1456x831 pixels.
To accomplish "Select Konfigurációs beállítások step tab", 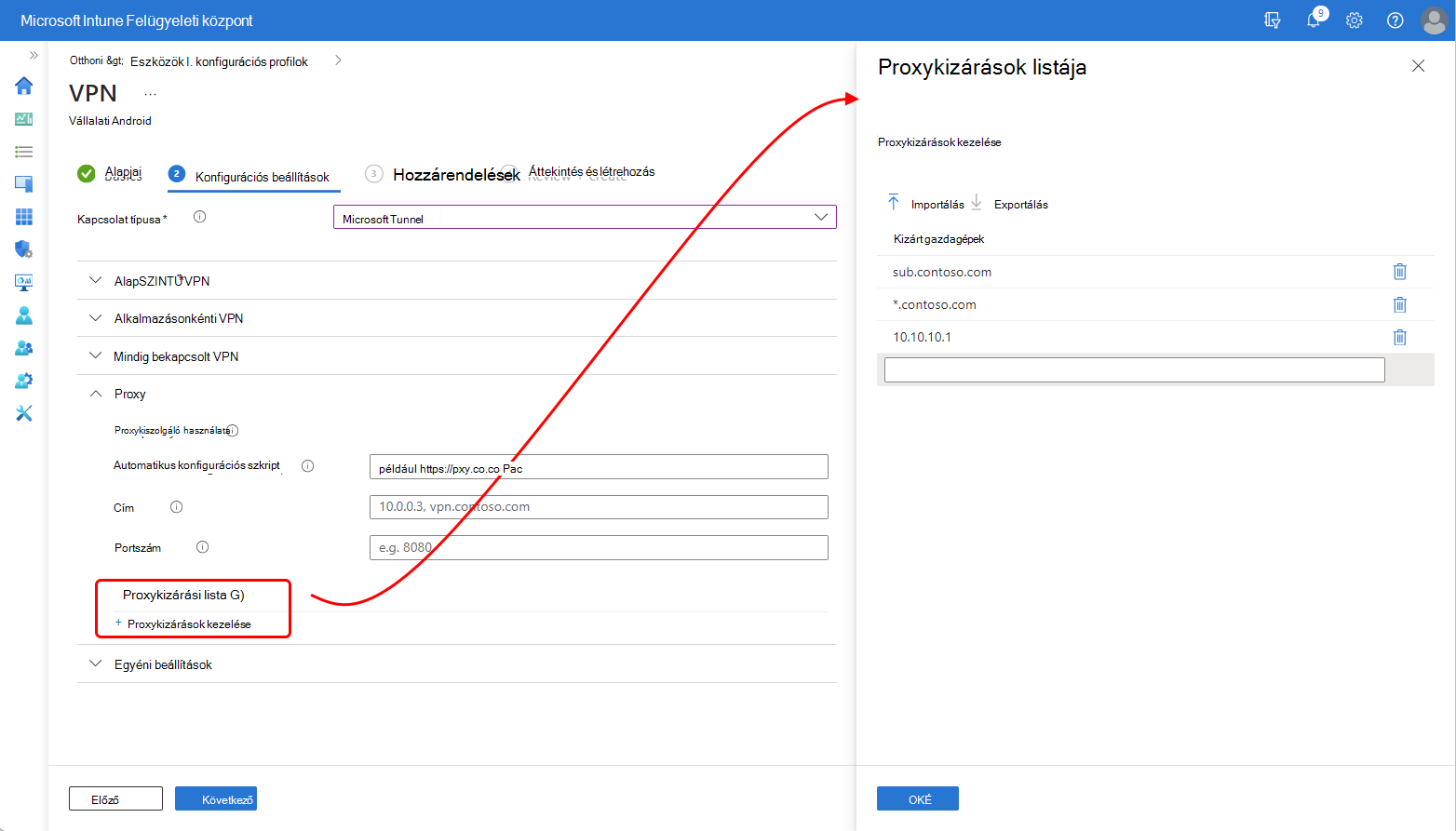I will [249, 176].
